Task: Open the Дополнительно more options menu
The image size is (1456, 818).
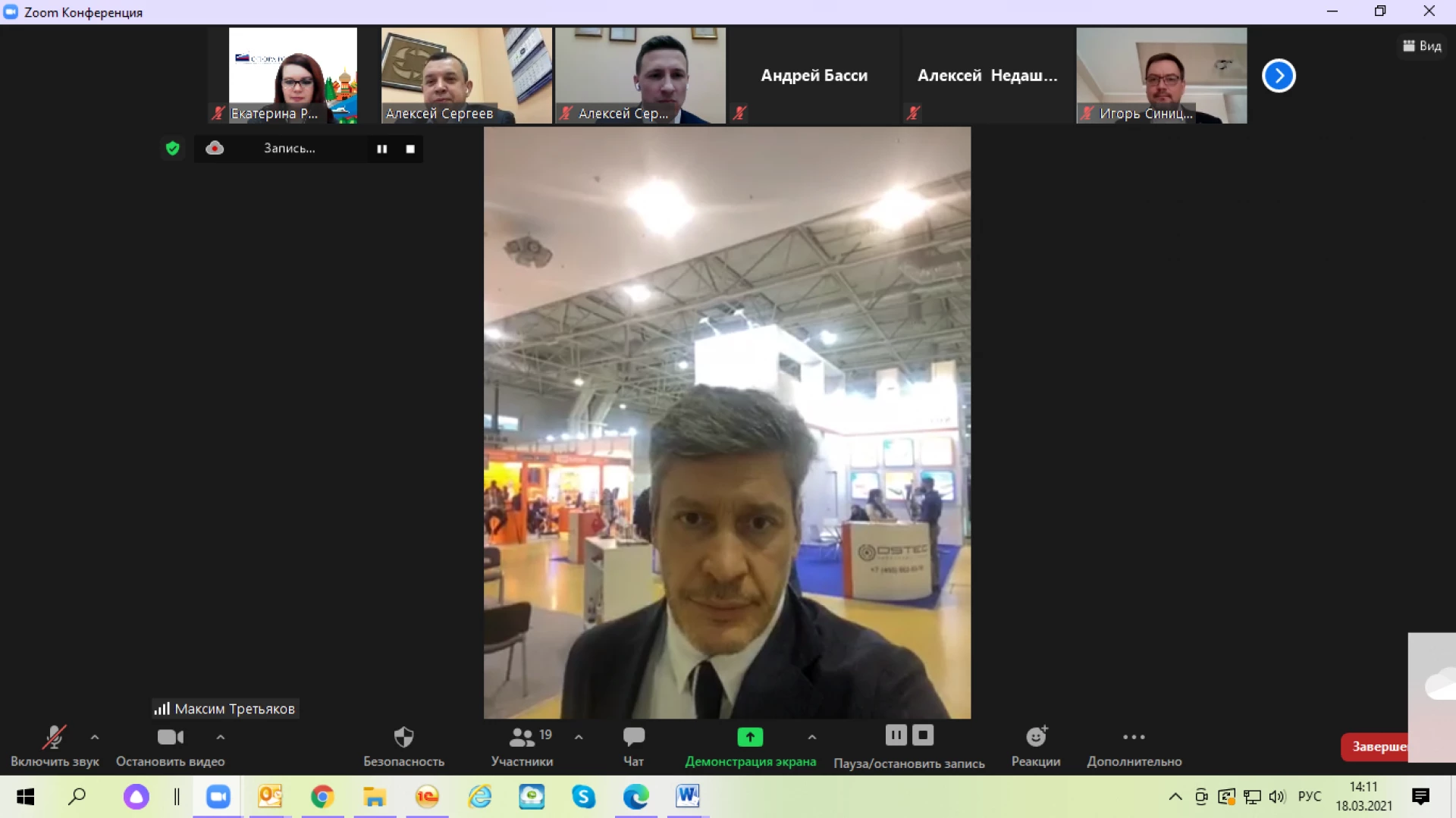Action: (1134, 747)
